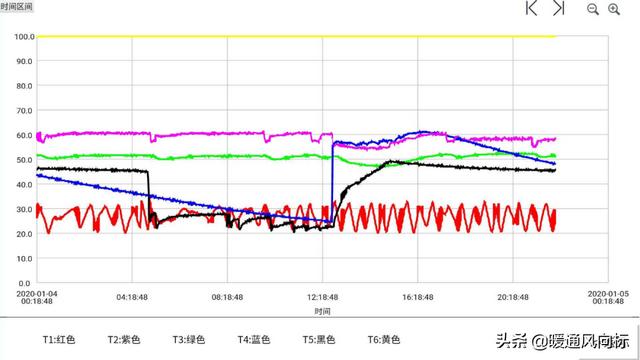Image resolution: width=640 pixels, height=360 pixels.
Task: Click the 12:18:48 time axis label
Action: pyautogui.click(x=322, y=297)
